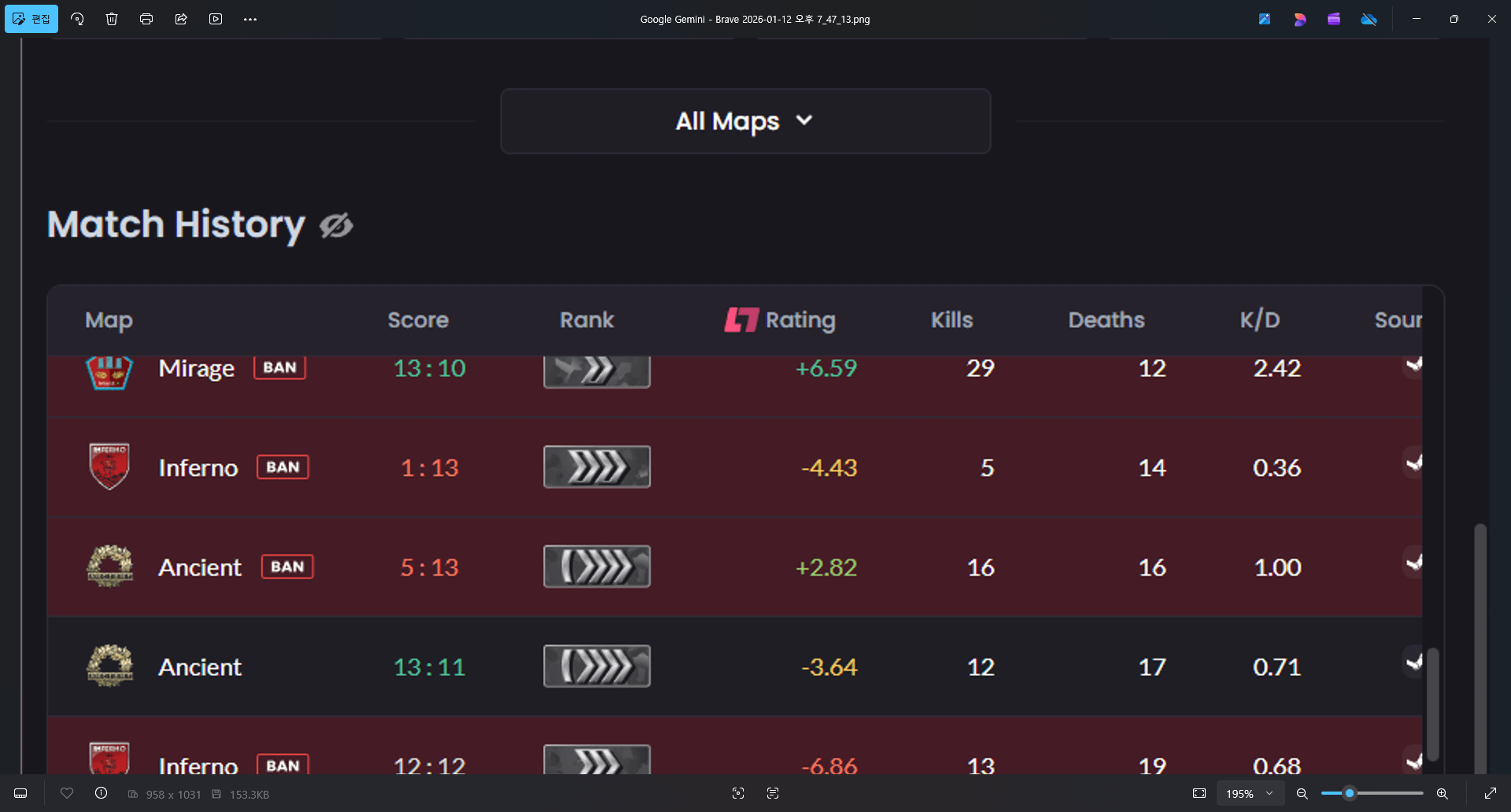Click the fit-to-window icon beside zoom percent
1511x812 pixels.
(x=1199, y=793)
